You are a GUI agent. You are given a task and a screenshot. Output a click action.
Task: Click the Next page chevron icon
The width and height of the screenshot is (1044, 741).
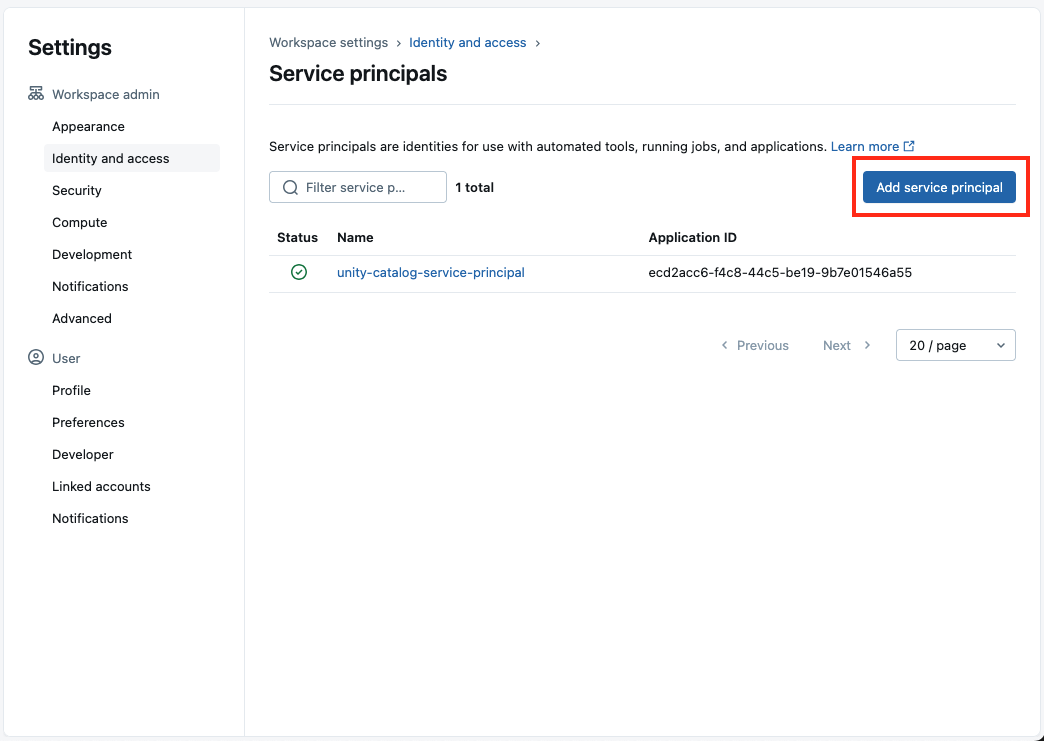point(866,345)
